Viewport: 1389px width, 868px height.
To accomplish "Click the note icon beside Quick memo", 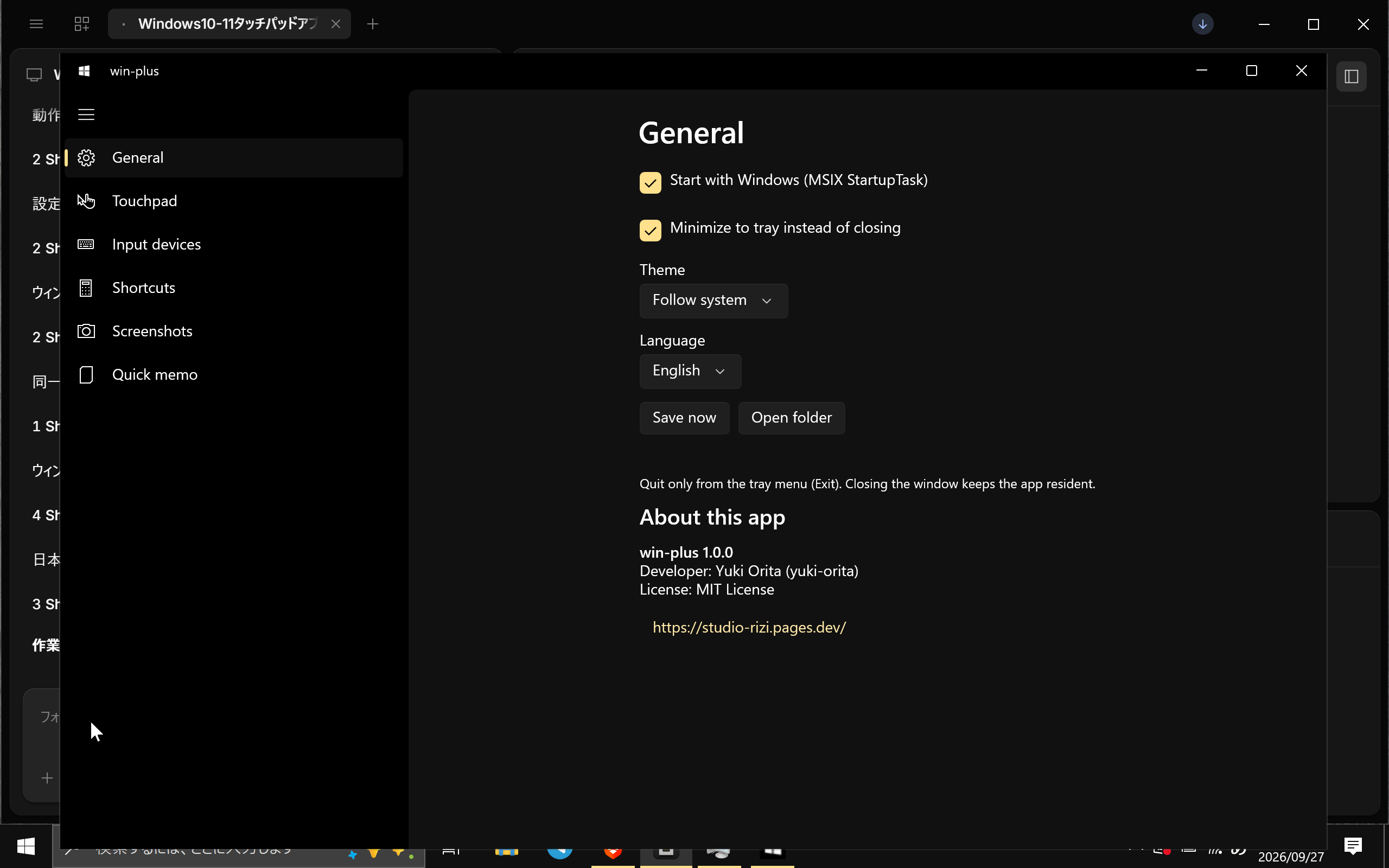I will [x=86, y=374].
